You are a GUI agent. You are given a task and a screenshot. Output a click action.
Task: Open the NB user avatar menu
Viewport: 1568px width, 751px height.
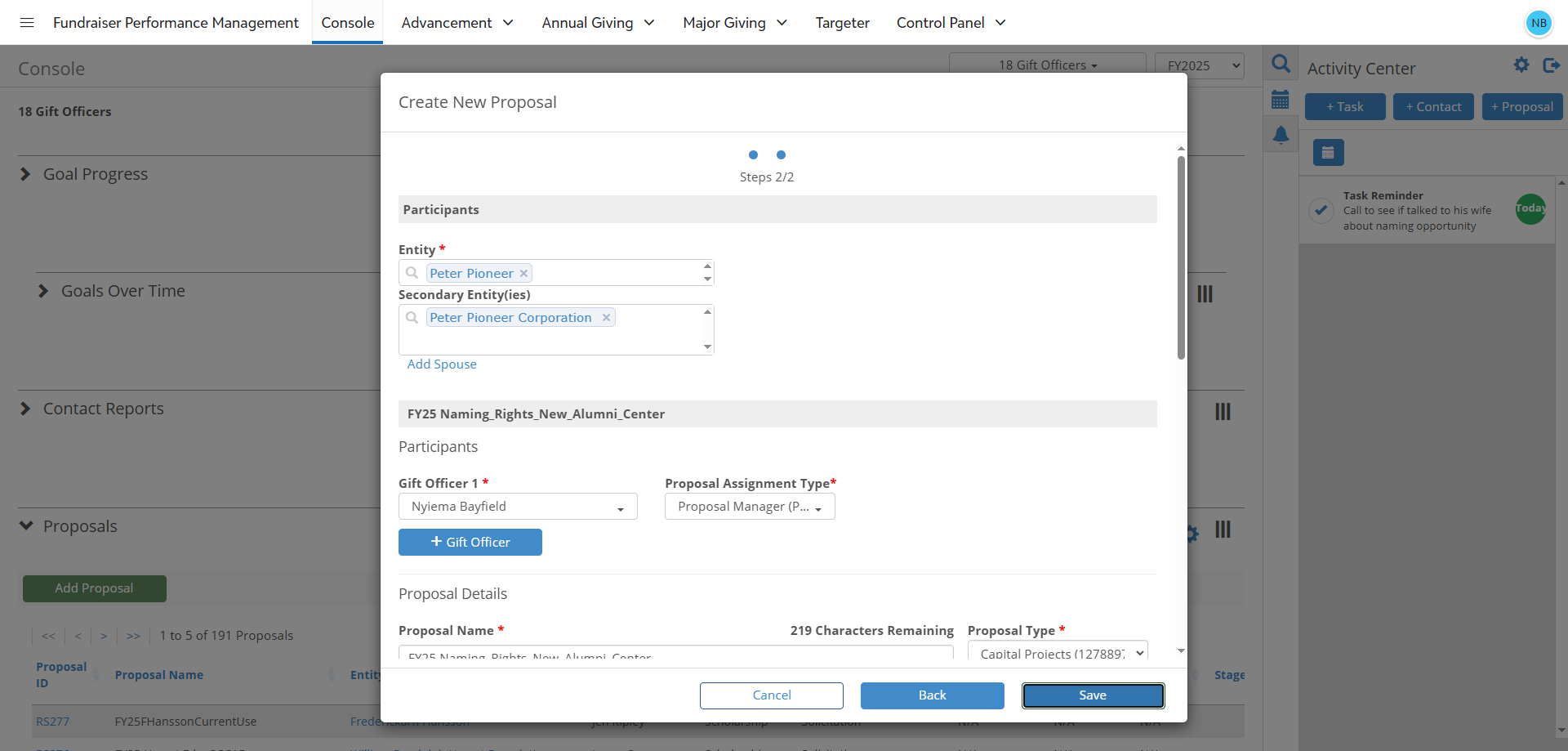click(1539, 23)
